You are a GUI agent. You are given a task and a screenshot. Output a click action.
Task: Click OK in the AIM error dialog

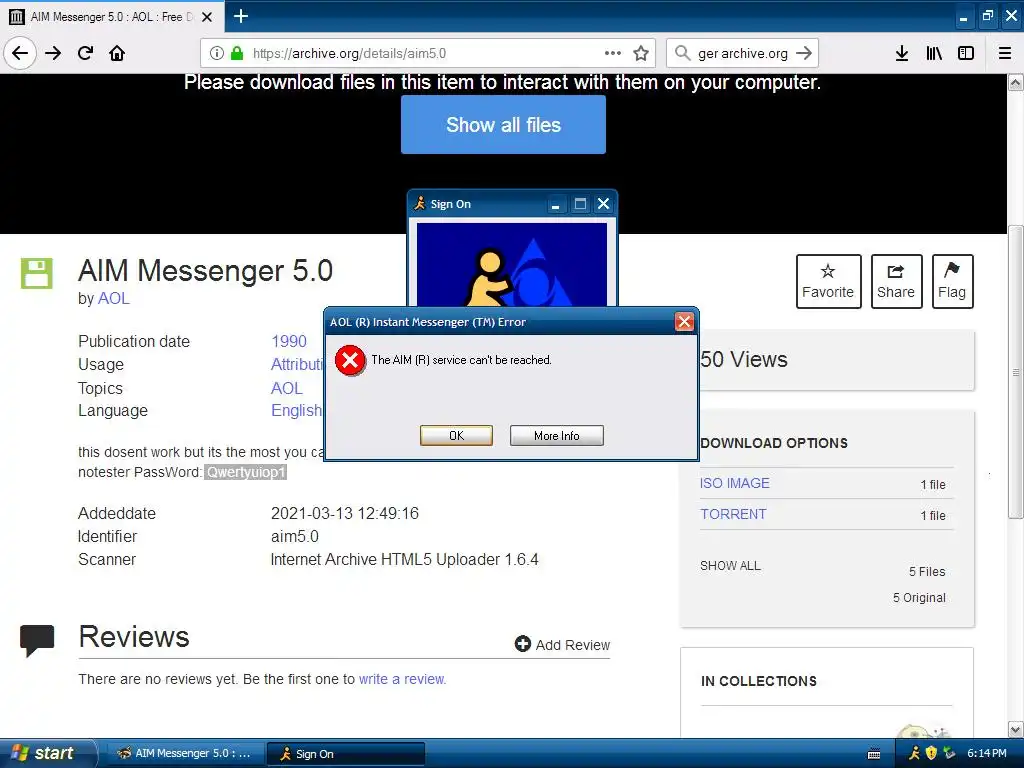pos(456,436)
